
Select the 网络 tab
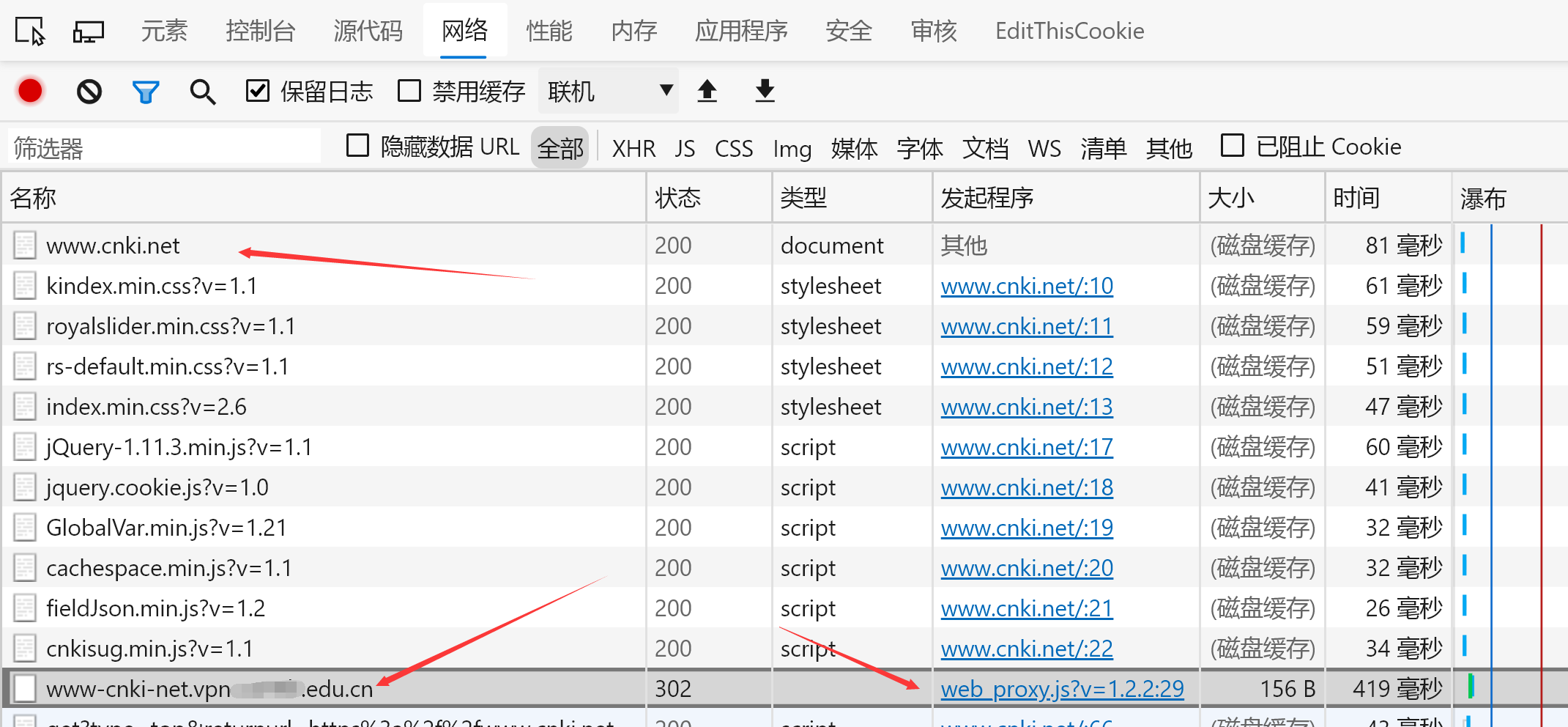[464, 31]
